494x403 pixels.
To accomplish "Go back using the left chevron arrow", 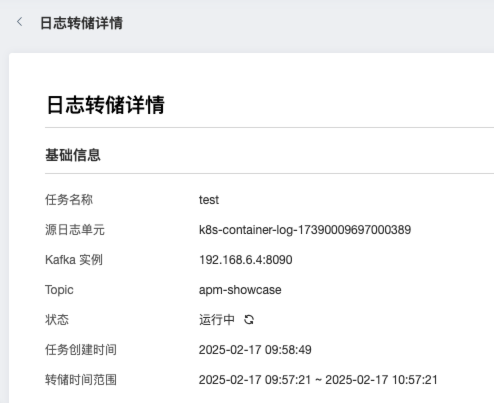I will (x=20, y=22).
